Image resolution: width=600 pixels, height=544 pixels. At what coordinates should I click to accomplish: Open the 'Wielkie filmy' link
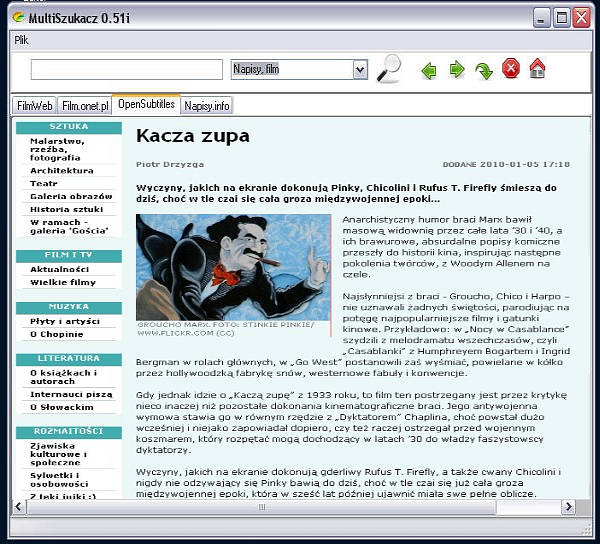click(x=63, y=282)
